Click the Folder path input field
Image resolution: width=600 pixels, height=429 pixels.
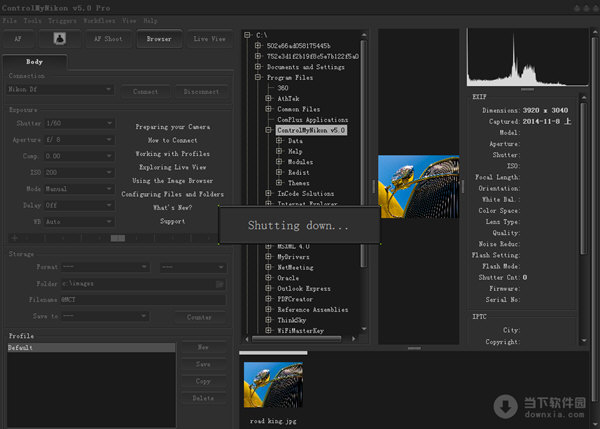click(x=138, y=284)
